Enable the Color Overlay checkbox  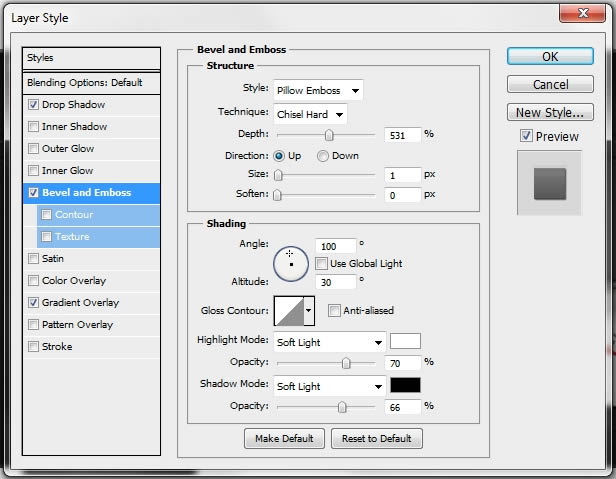33,281
